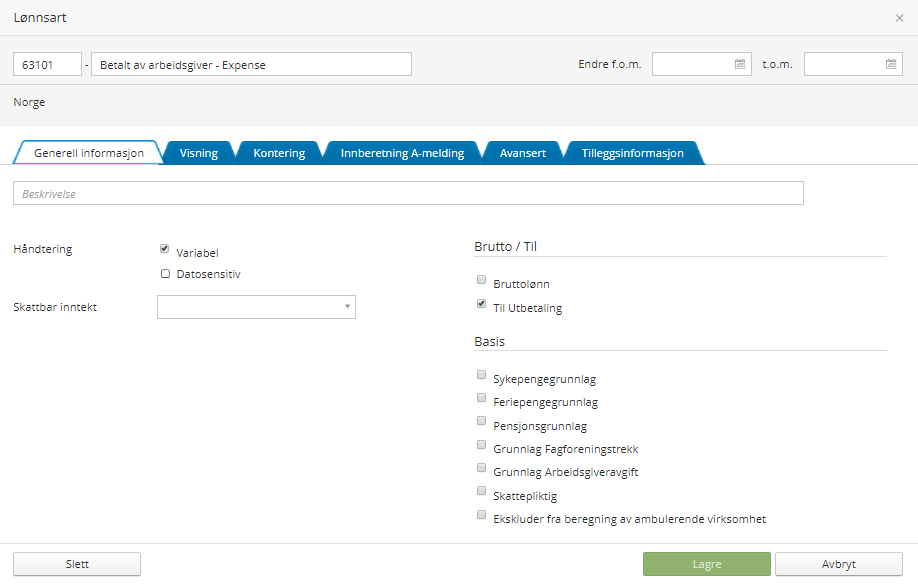This screenshot has width=918, height=588.
Task: Click the Slett button
Action: coord(77,564)
